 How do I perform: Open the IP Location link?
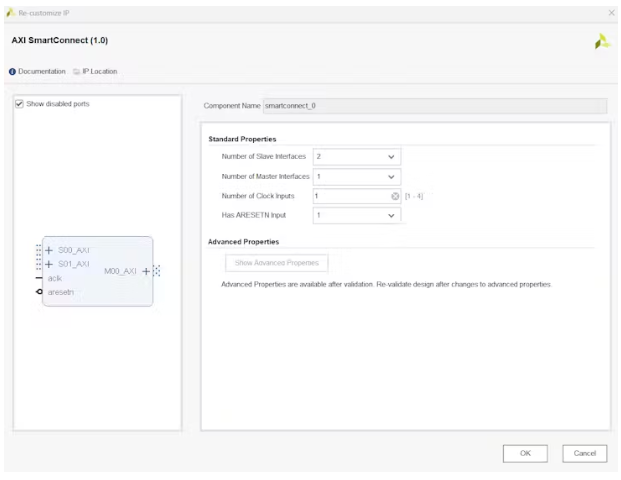click(x=99, y=72)
